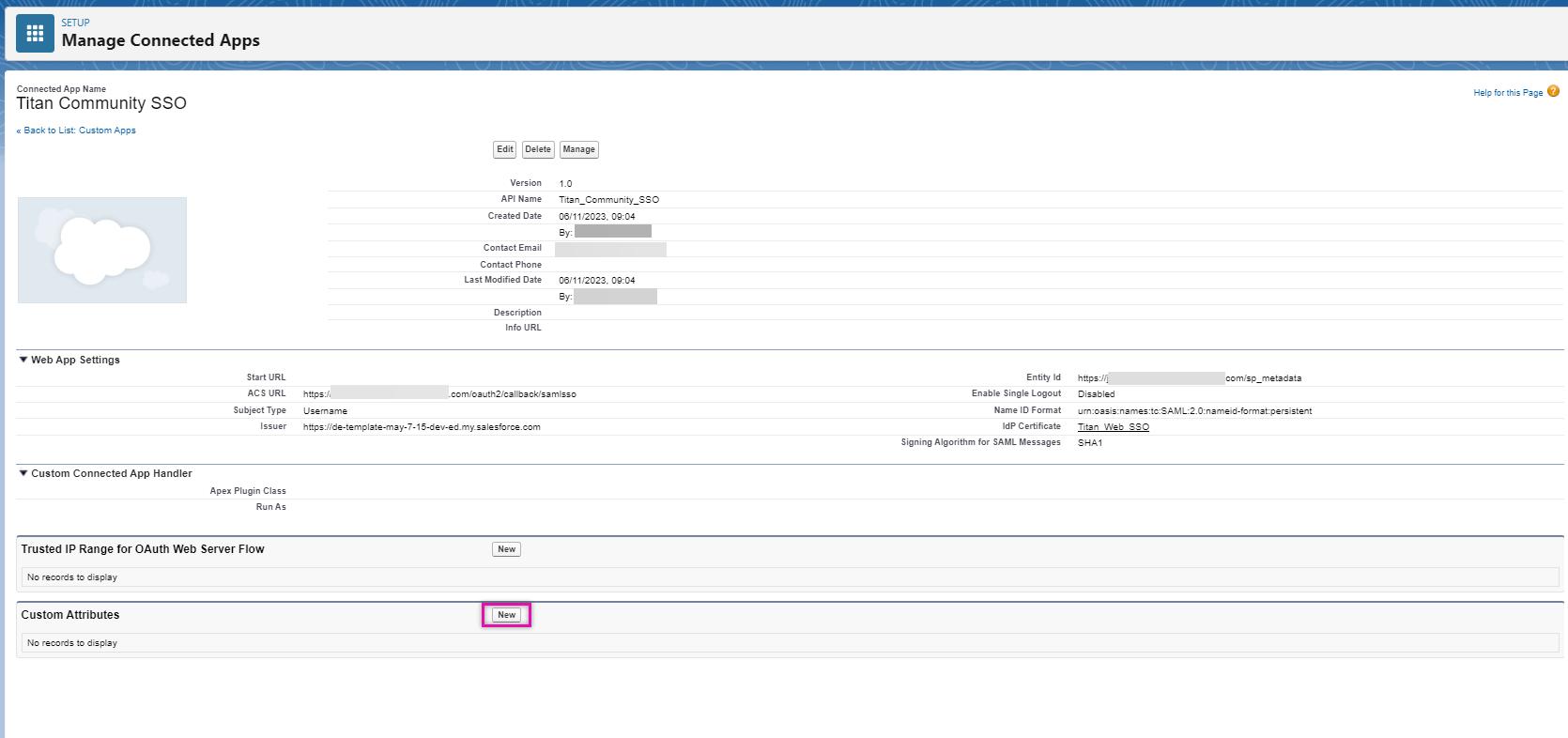The height and width of the screenshot is (738, 1568).
Task: Click the SETUP breadcrumb label
Action: click(76, 23)
